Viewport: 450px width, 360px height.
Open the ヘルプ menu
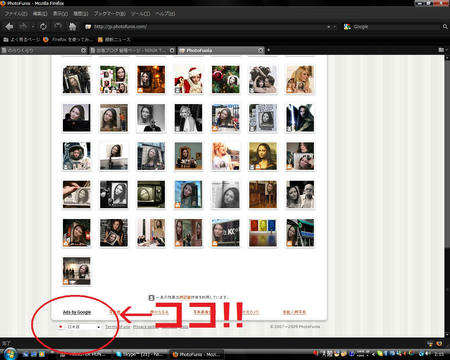[165, 14]
